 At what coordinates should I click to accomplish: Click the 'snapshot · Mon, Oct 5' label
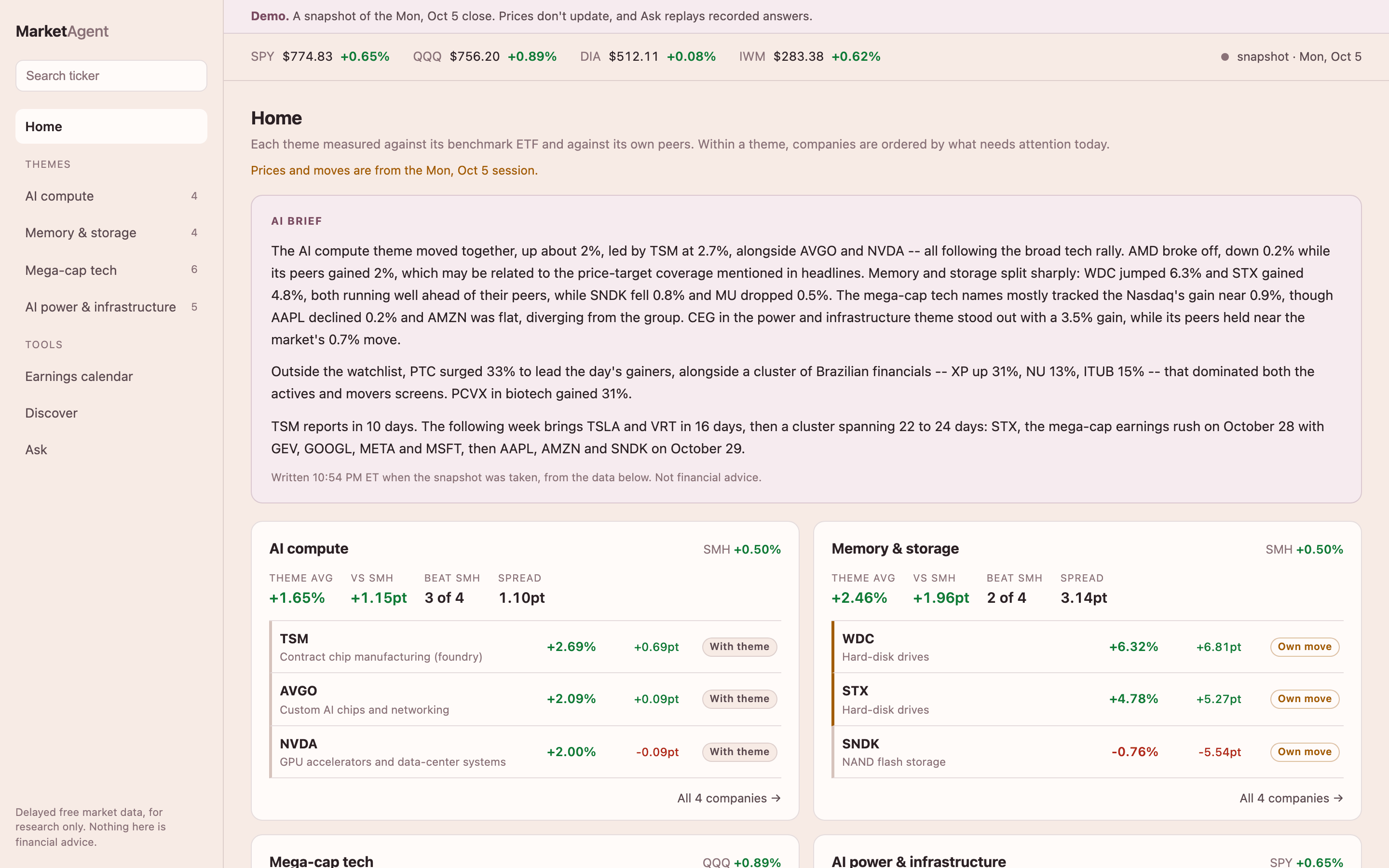(1299, 56)
